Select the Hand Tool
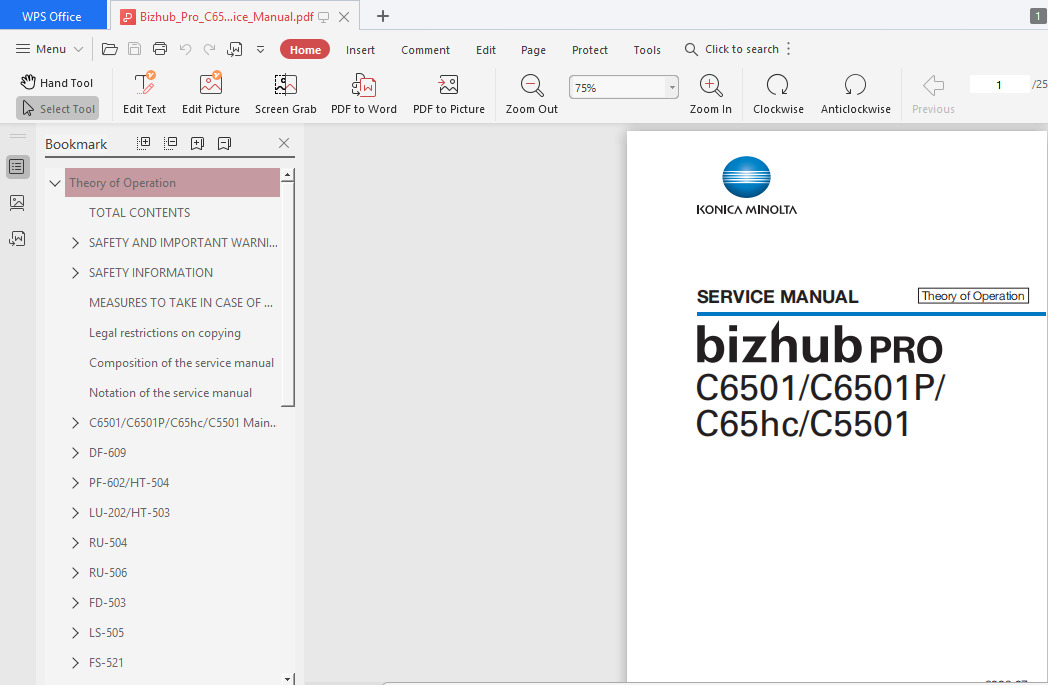The height and width of the screenshot is (685, 1048). click(x=57, y=82)
